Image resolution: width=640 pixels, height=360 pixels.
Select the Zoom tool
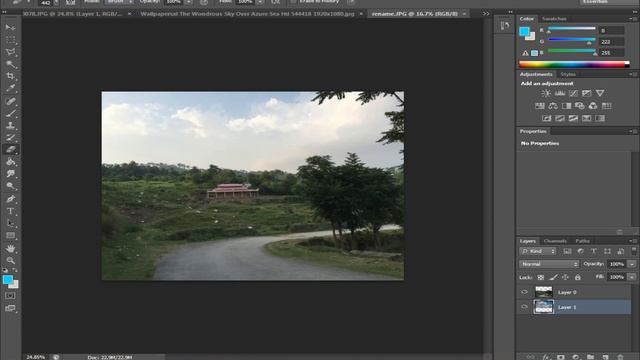(11, 260)
